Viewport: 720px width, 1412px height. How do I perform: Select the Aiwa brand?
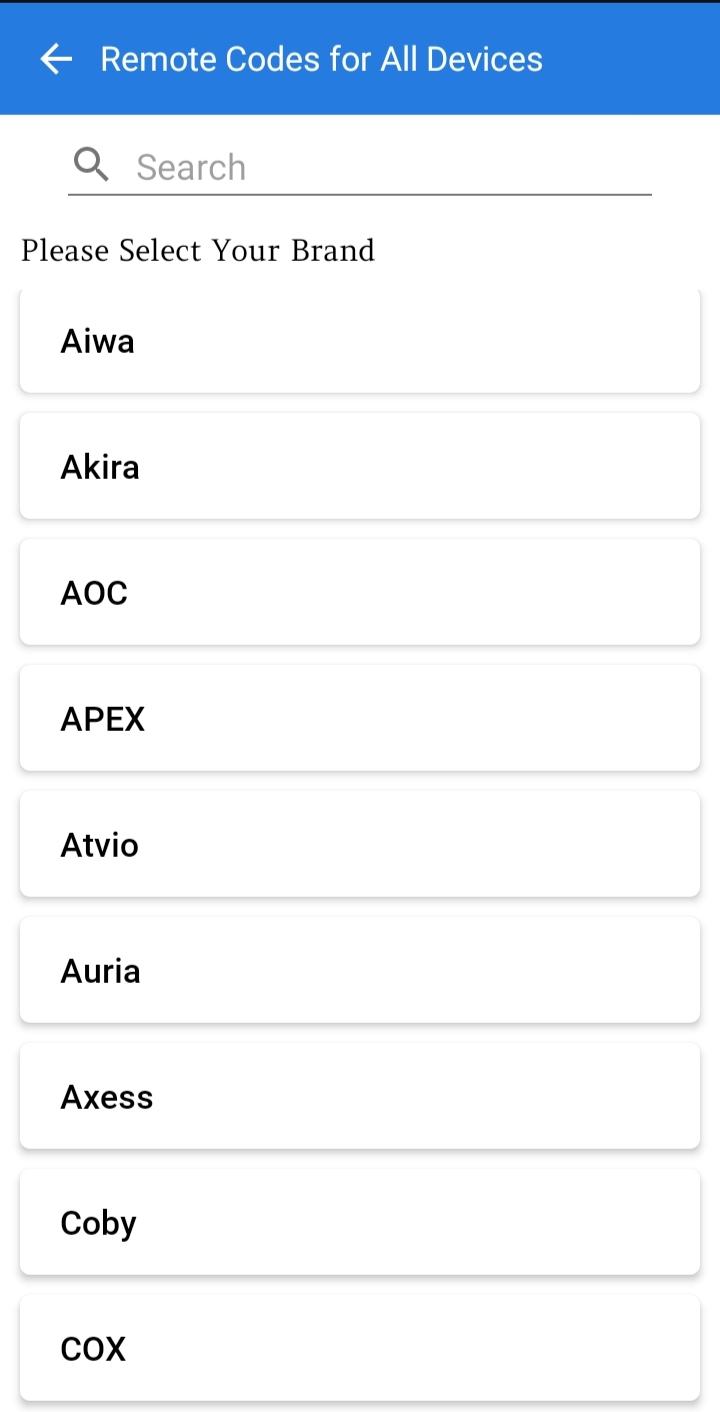tap(360, 341)
